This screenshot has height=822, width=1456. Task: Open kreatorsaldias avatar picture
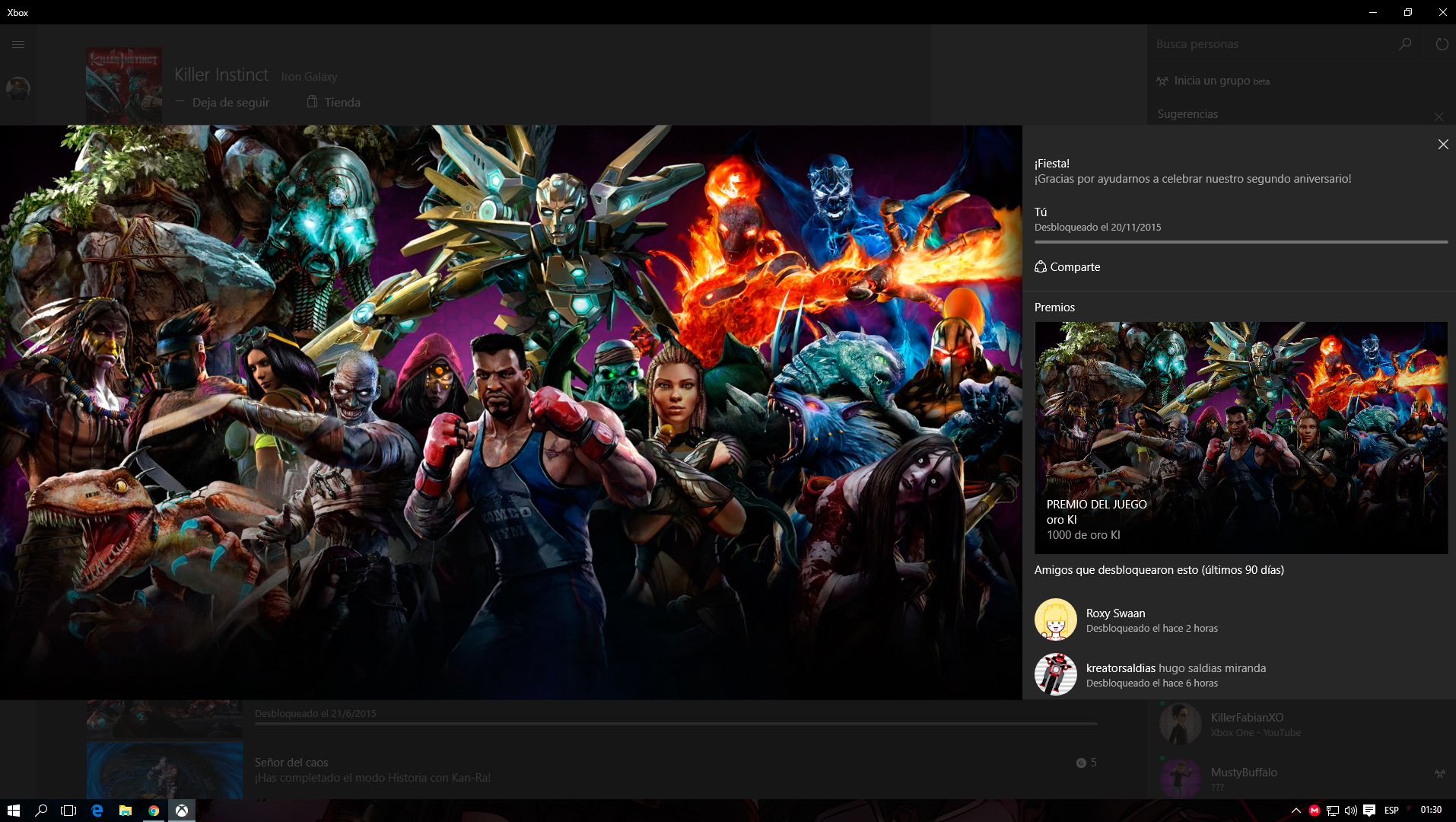(1056, 674)
